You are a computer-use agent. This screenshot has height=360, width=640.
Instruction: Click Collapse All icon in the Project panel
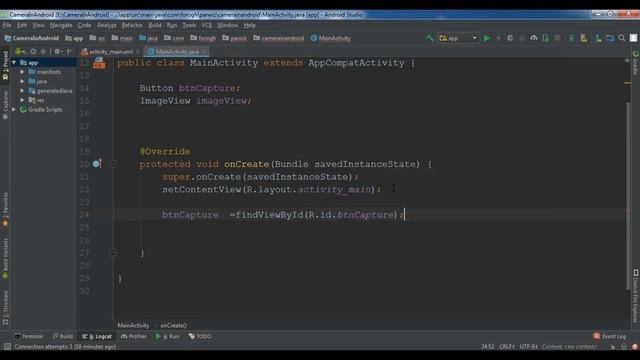43,51
